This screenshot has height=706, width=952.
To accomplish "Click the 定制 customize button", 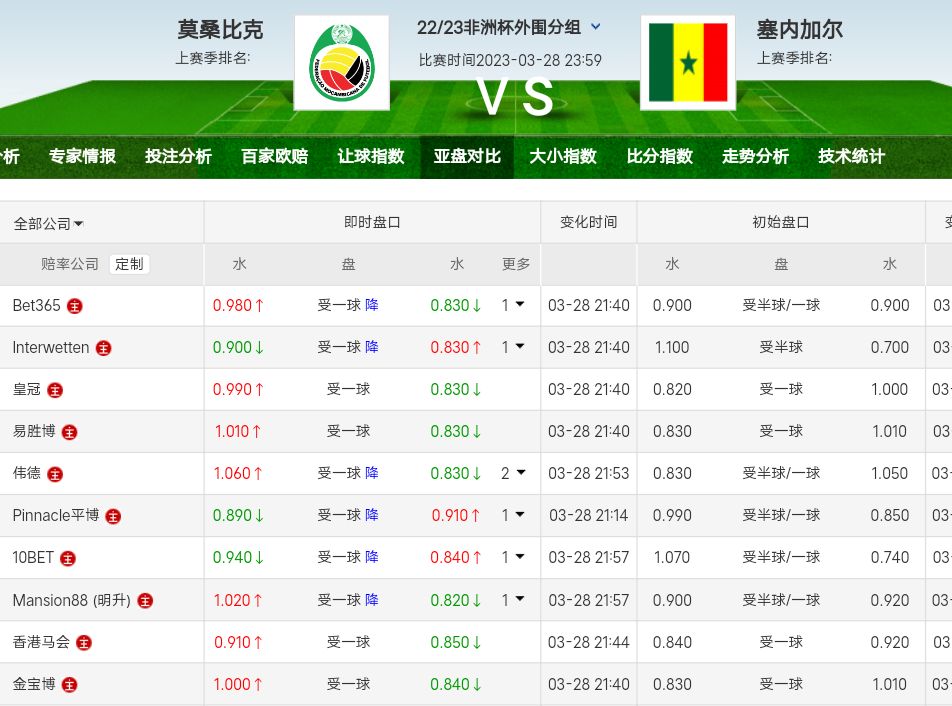I will (x=129, y=264).
